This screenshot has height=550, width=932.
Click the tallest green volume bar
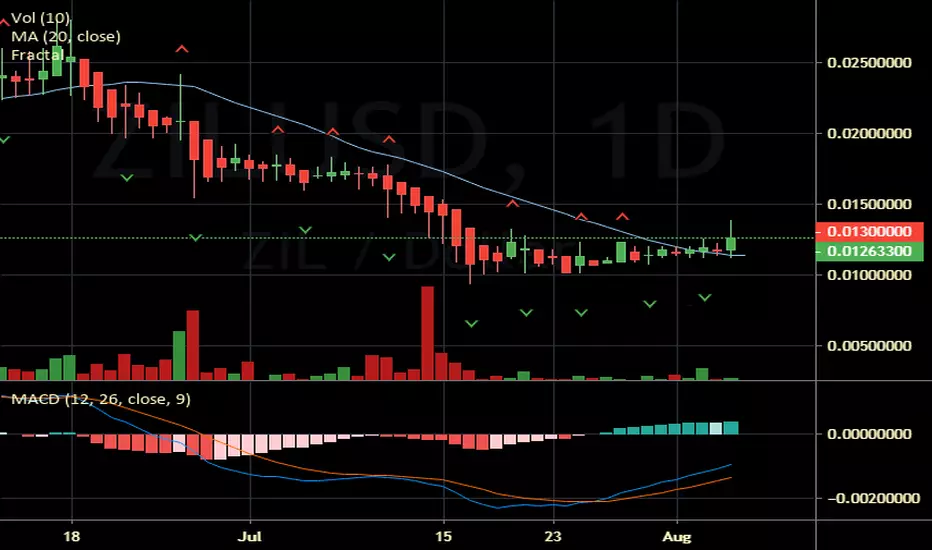[179, 356]
